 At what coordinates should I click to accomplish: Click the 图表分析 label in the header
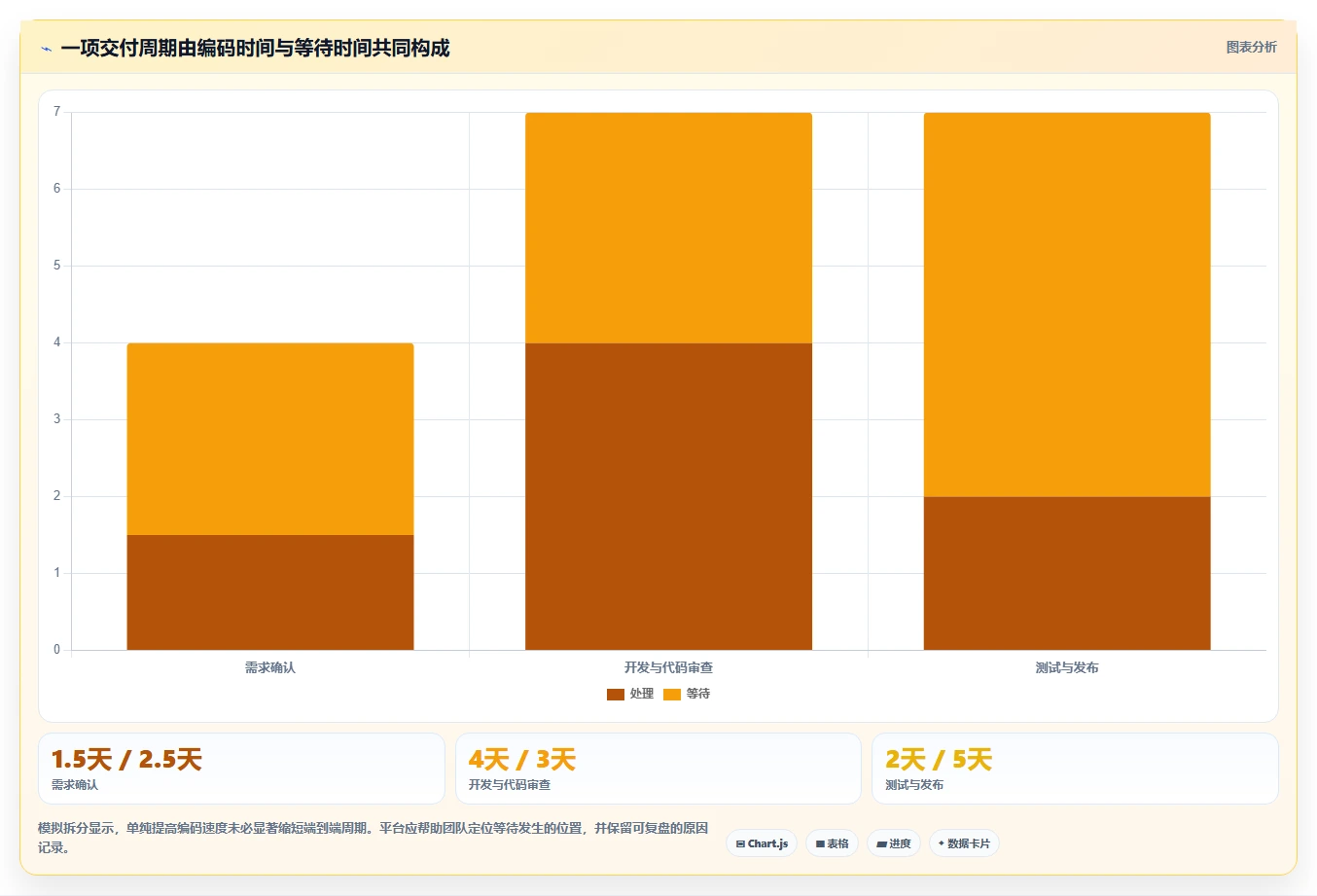[1251, 47]
